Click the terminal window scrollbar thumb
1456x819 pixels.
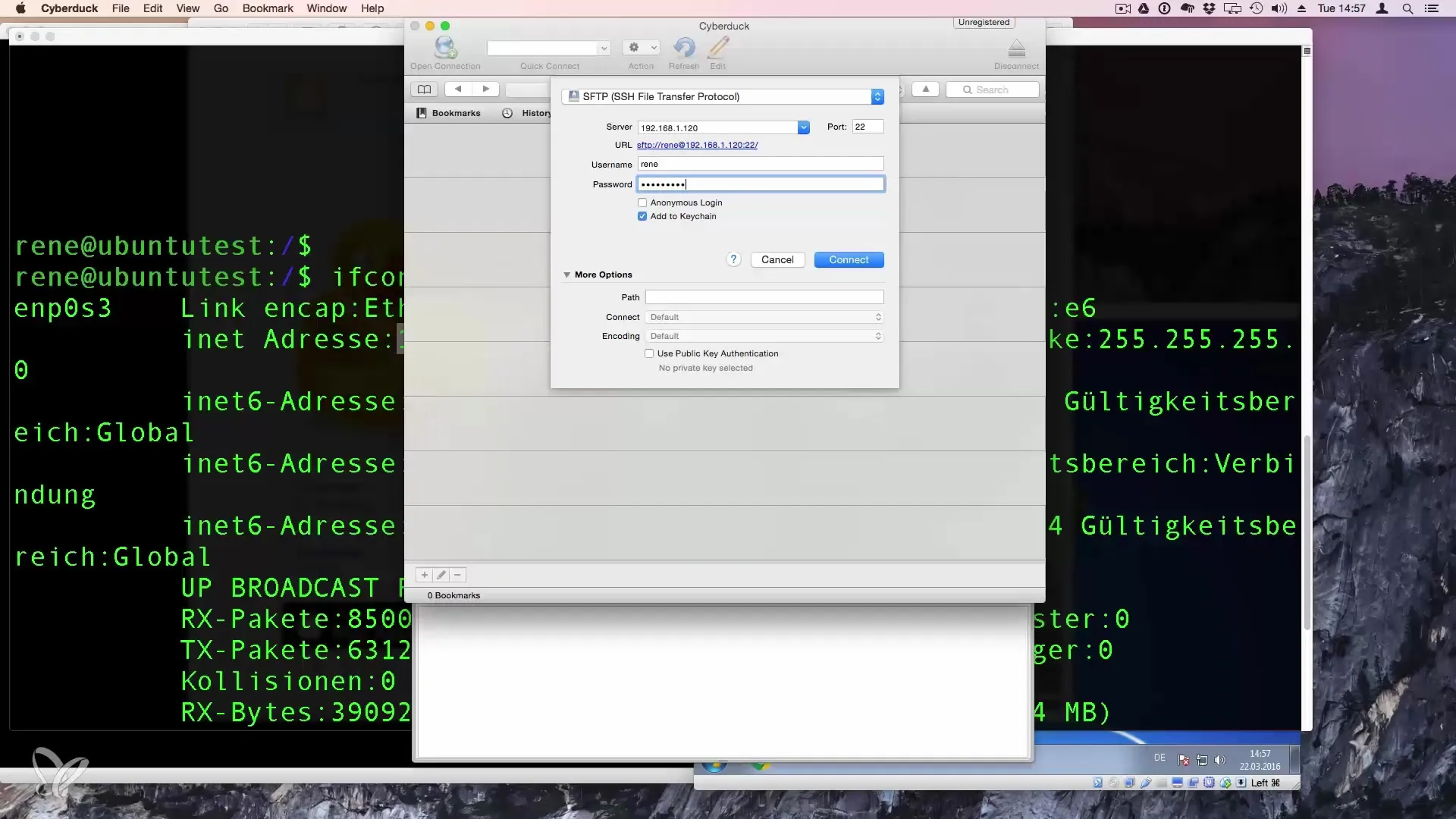[x=1307, y=531]
